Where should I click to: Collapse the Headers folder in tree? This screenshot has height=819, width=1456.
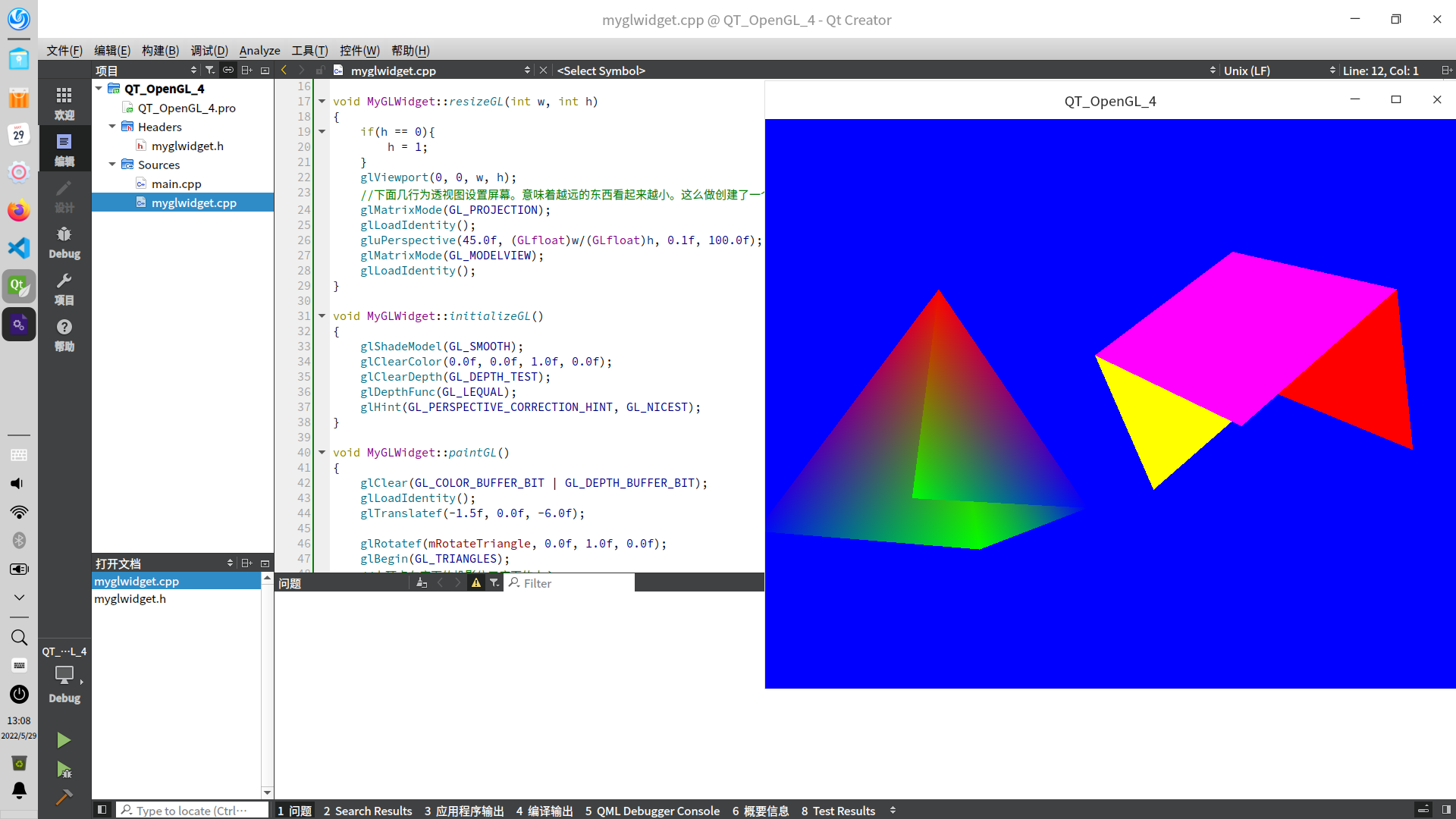click(x=112, y=127)
